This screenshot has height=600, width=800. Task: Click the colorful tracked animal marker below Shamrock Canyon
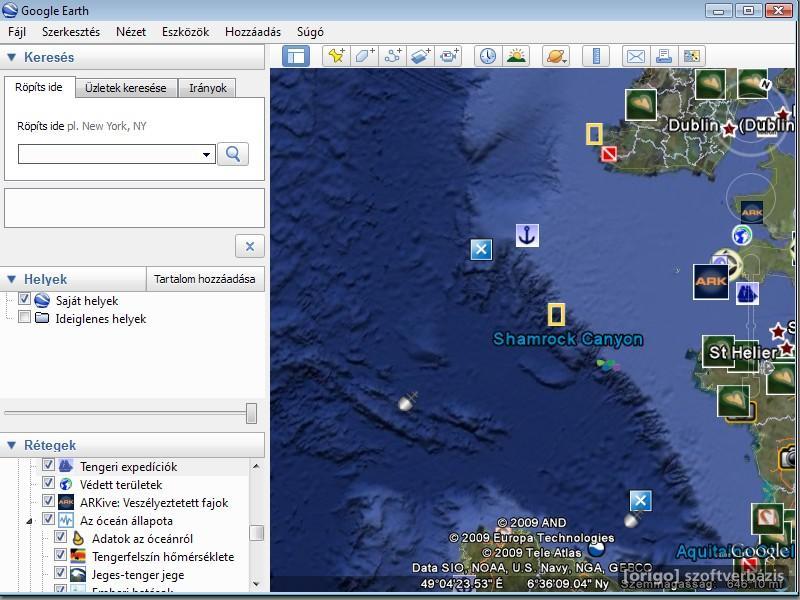click(x=609, y=365)
